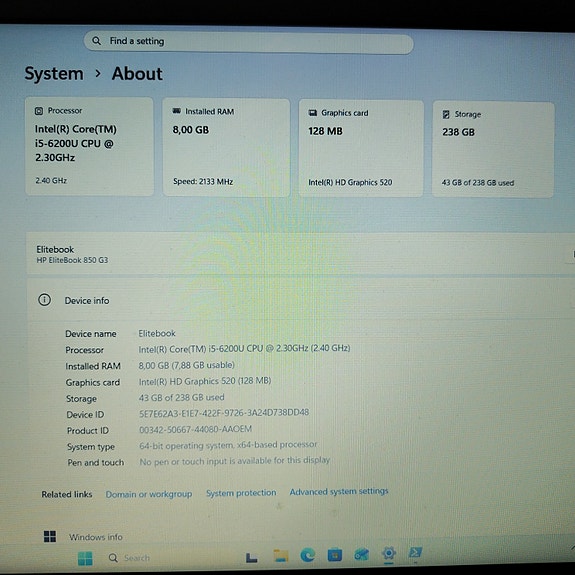Click the Device name label
Image resolution: width=575 pixels, height=575 pixels.
91,334
